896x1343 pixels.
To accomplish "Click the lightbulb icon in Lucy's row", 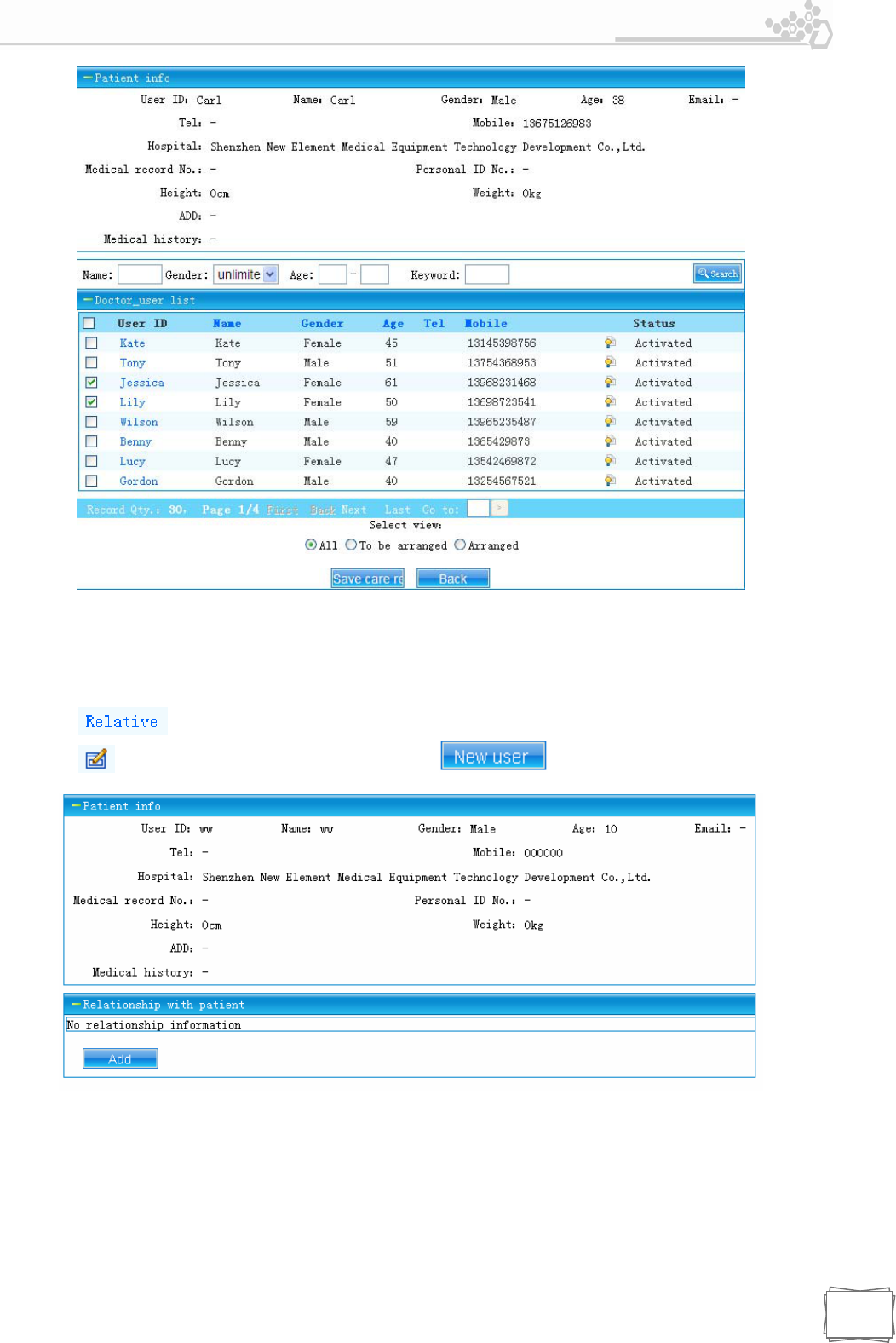I will point(610,461).
